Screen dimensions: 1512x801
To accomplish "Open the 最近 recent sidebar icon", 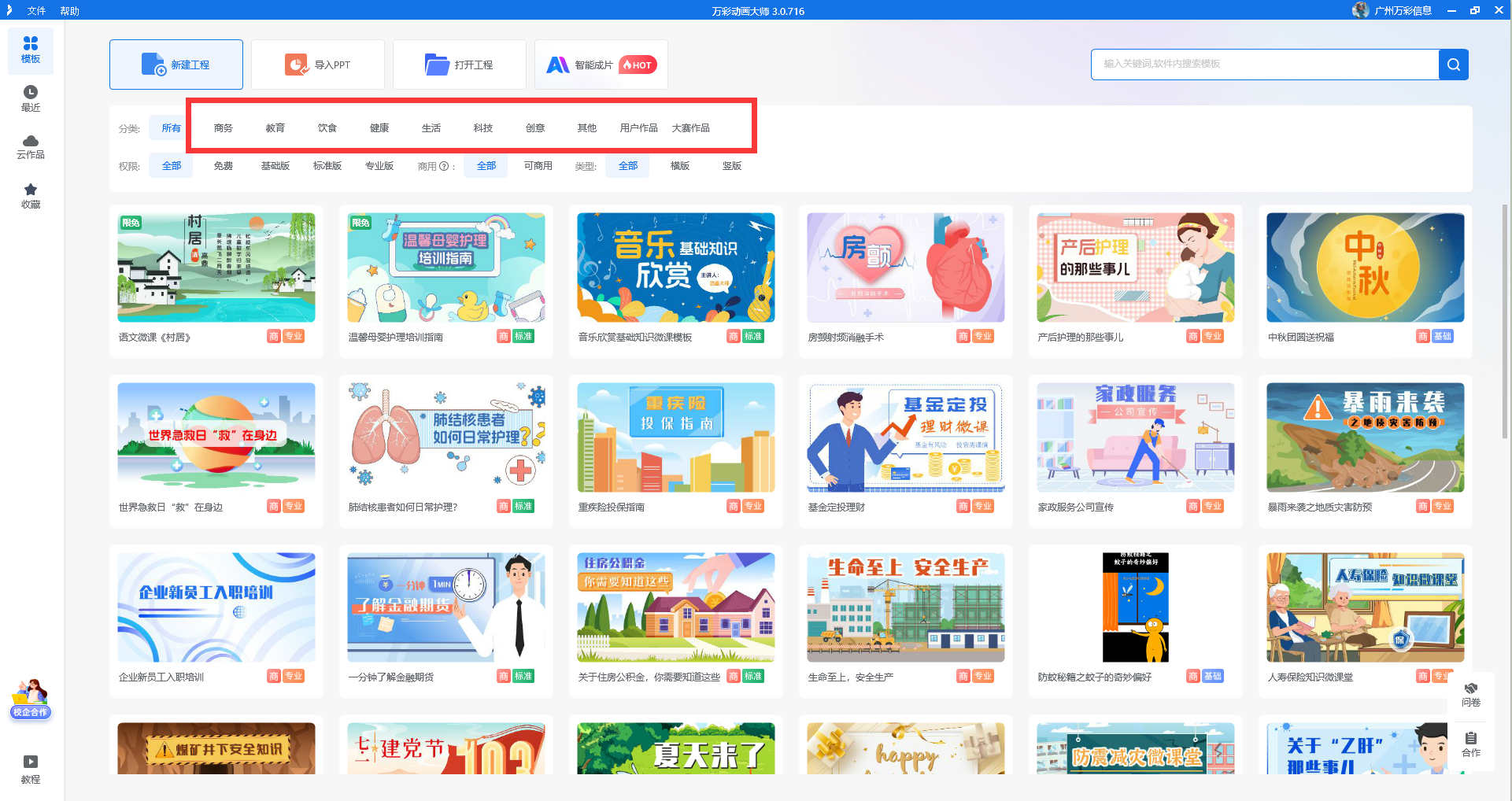I will pos(31,99).
